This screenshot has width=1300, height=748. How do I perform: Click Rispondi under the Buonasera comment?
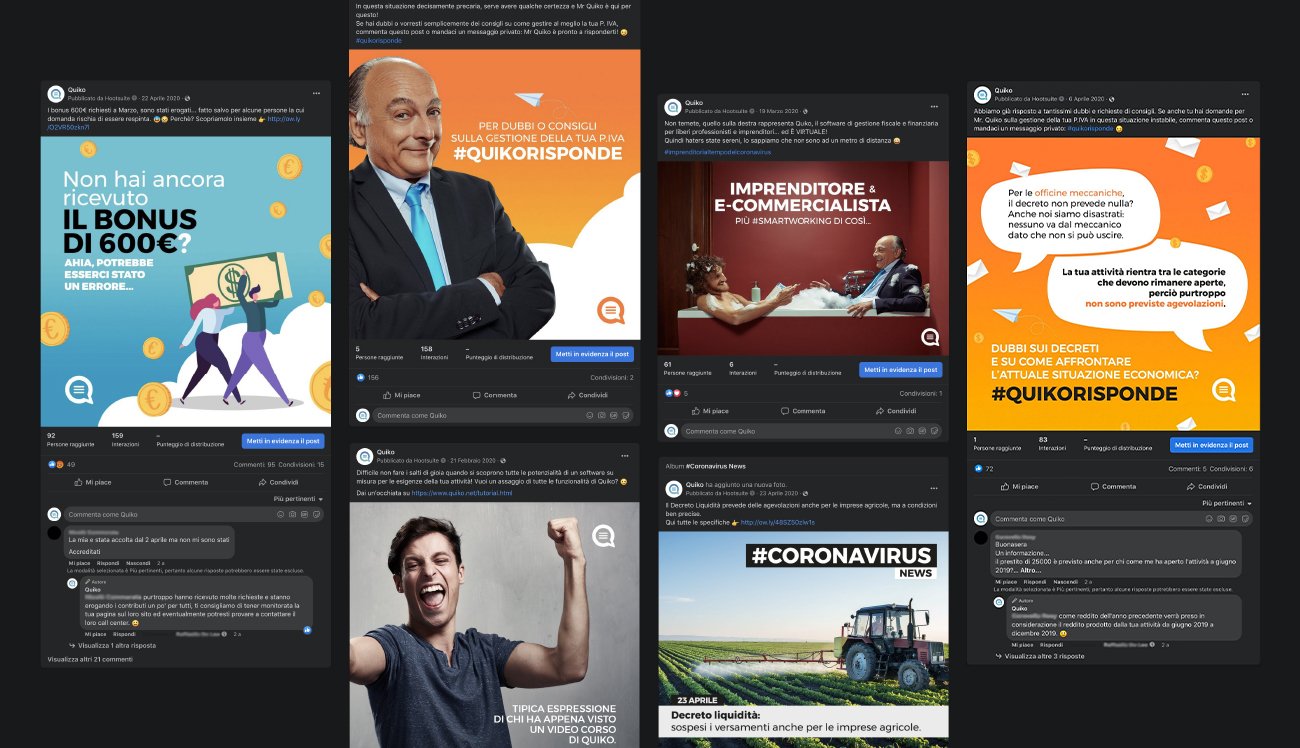click(1035, 581)
